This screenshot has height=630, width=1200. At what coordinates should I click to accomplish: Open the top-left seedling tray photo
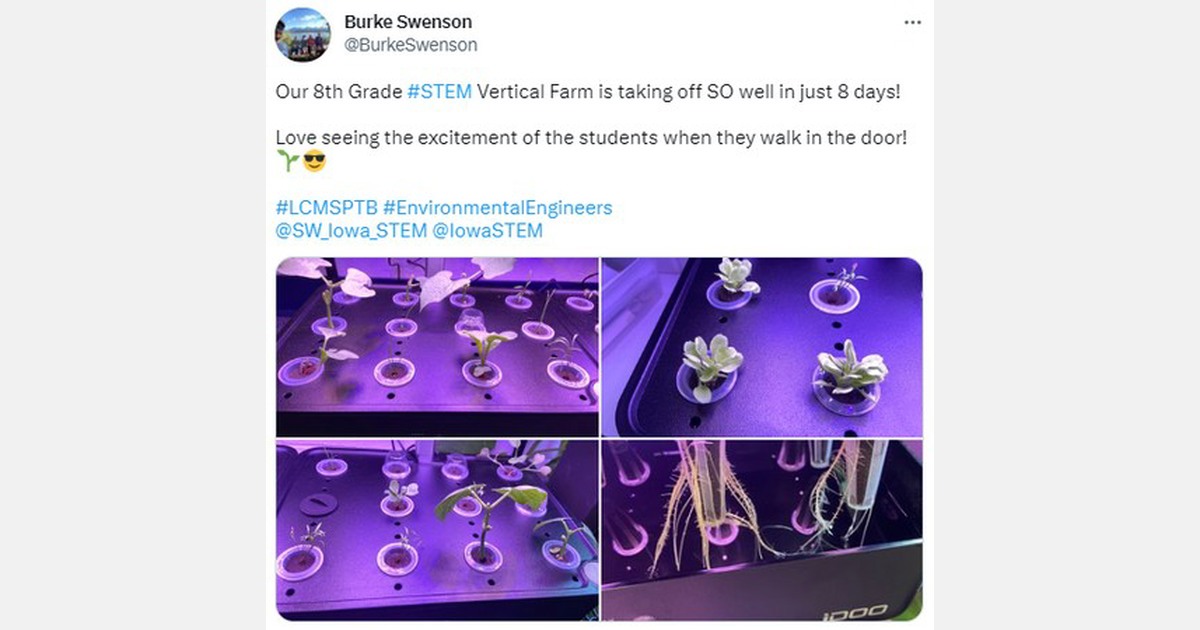pyautogui.click(x=437, y=346)
